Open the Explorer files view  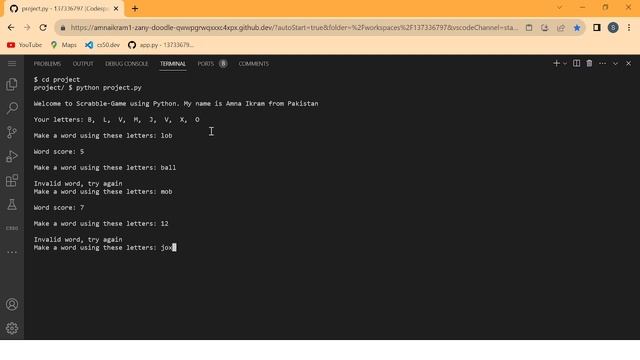click(12, 84)
